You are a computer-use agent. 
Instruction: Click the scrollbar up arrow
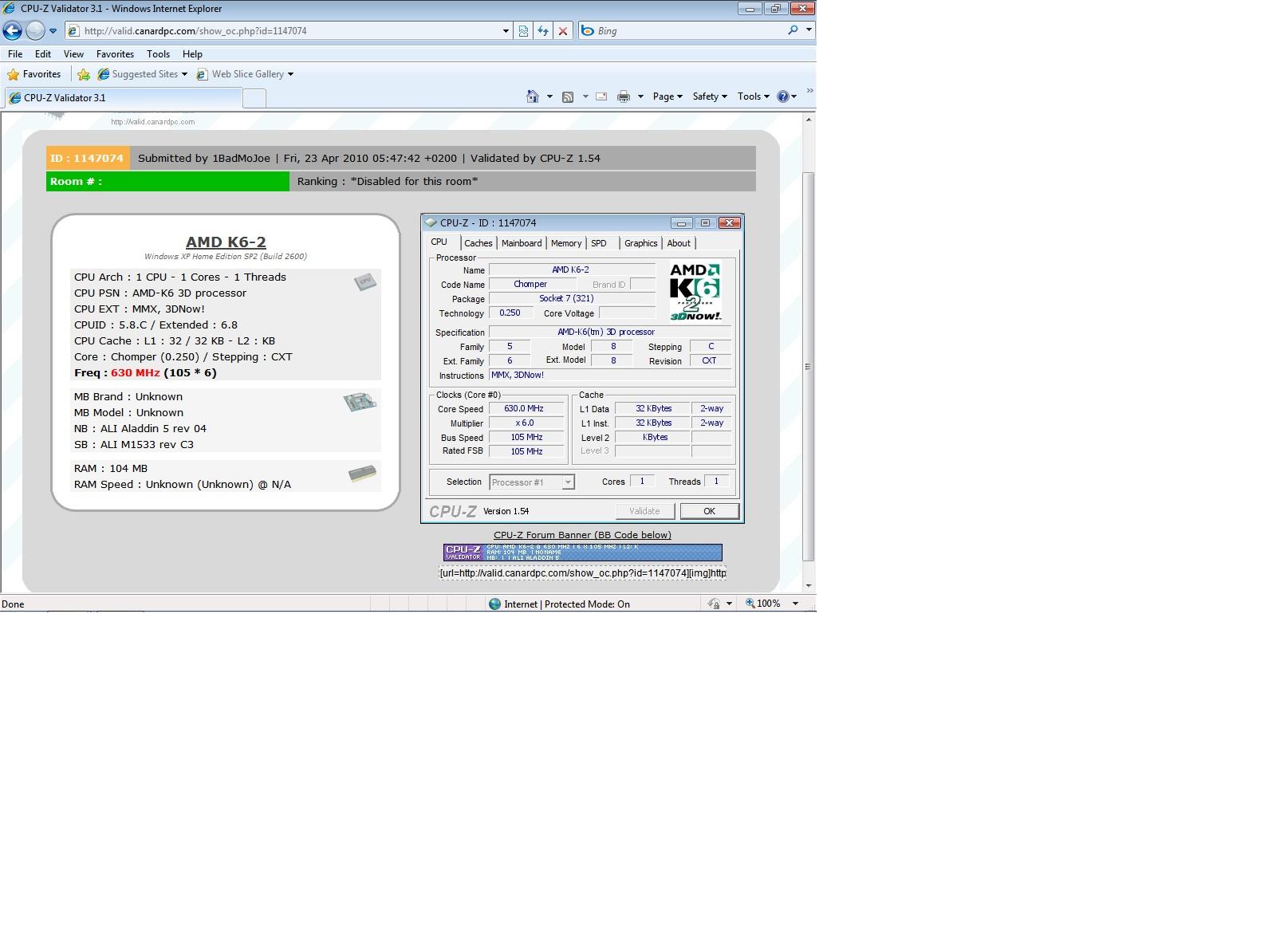pyautogui.click(x=809, y=120)
